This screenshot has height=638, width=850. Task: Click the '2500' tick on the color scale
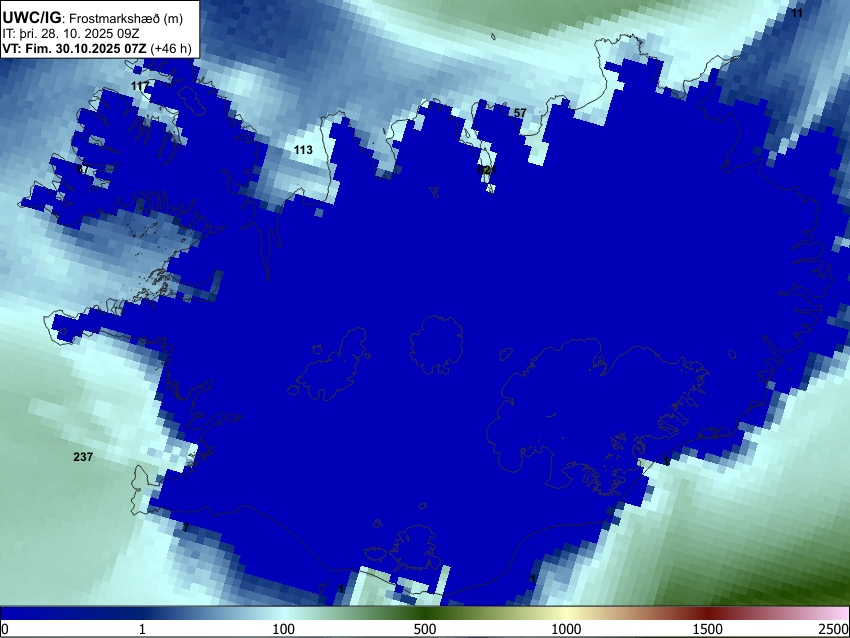(835, 629)
